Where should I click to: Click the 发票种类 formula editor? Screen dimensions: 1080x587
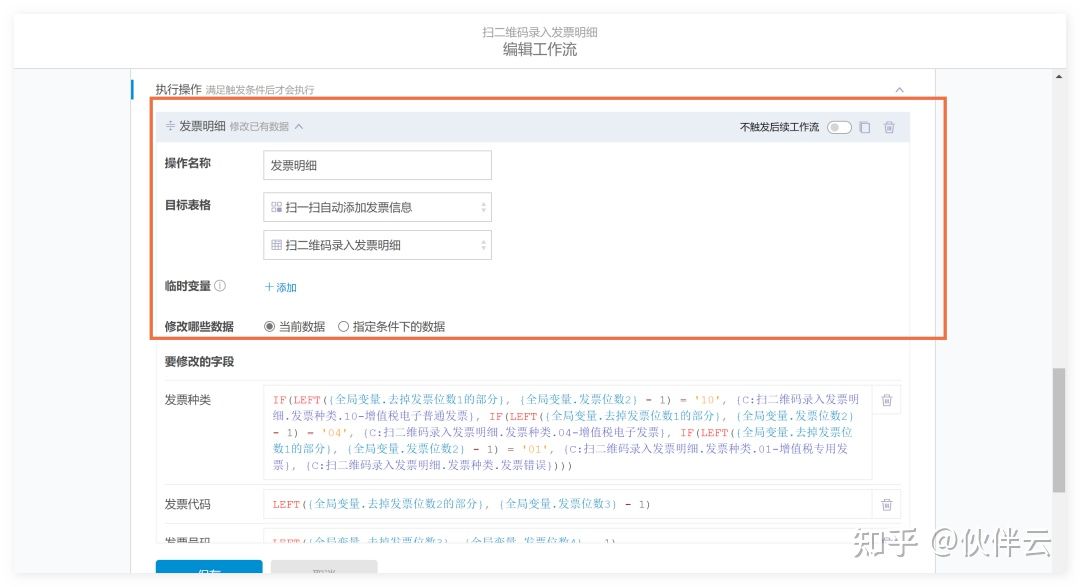pos(567,432)
